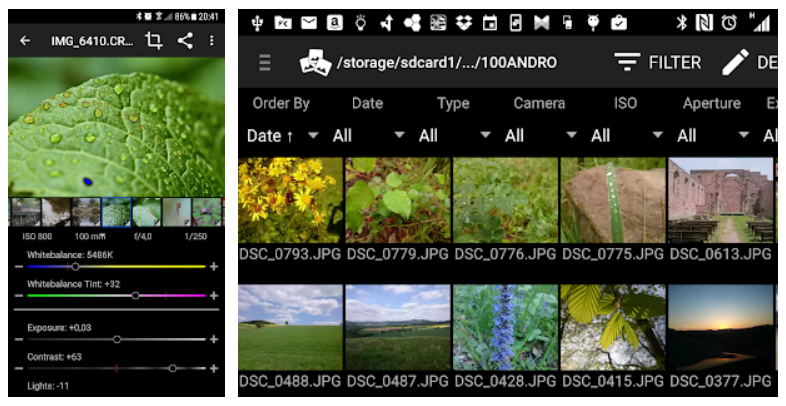Viewport: 786px width, 406px height.
Task: Click the FILTER lines icon
Action: pyautogui.click(x=627, y=63)
